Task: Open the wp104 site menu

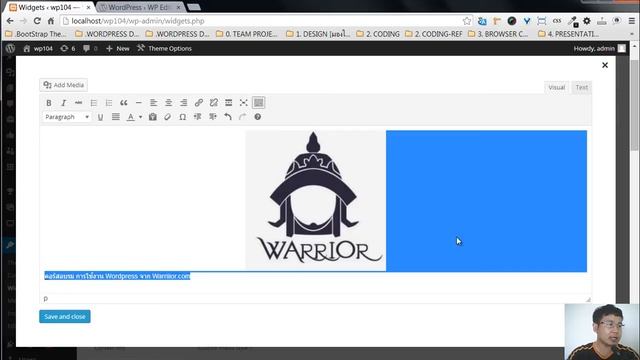Action: click(38, 48)
